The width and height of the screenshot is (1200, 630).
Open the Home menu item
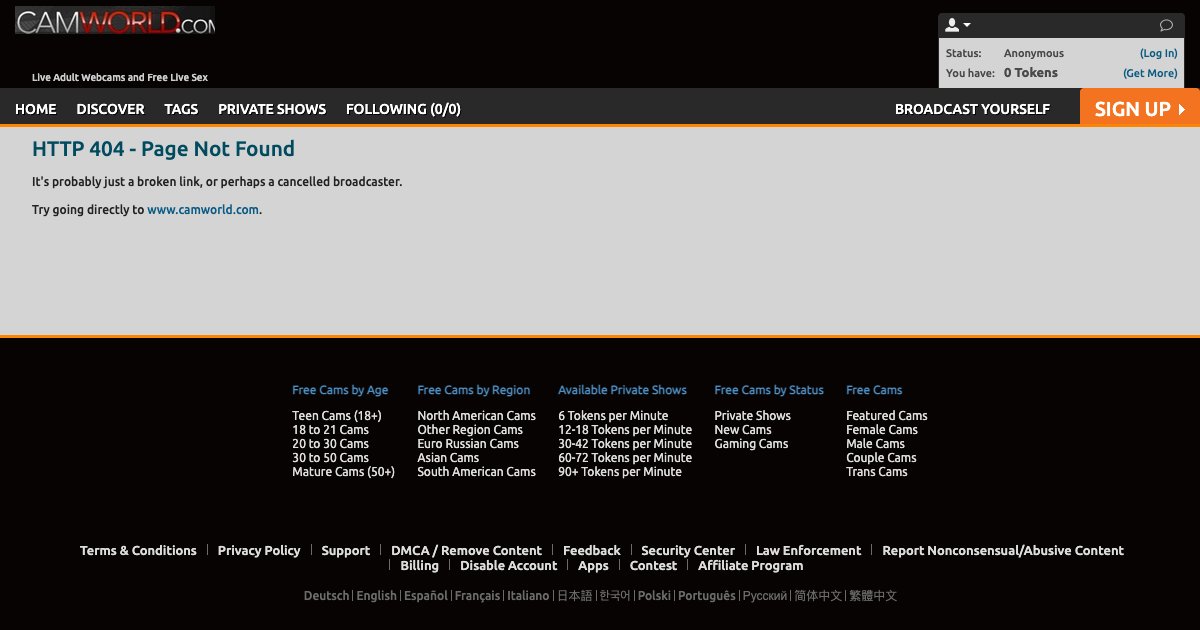36,109
